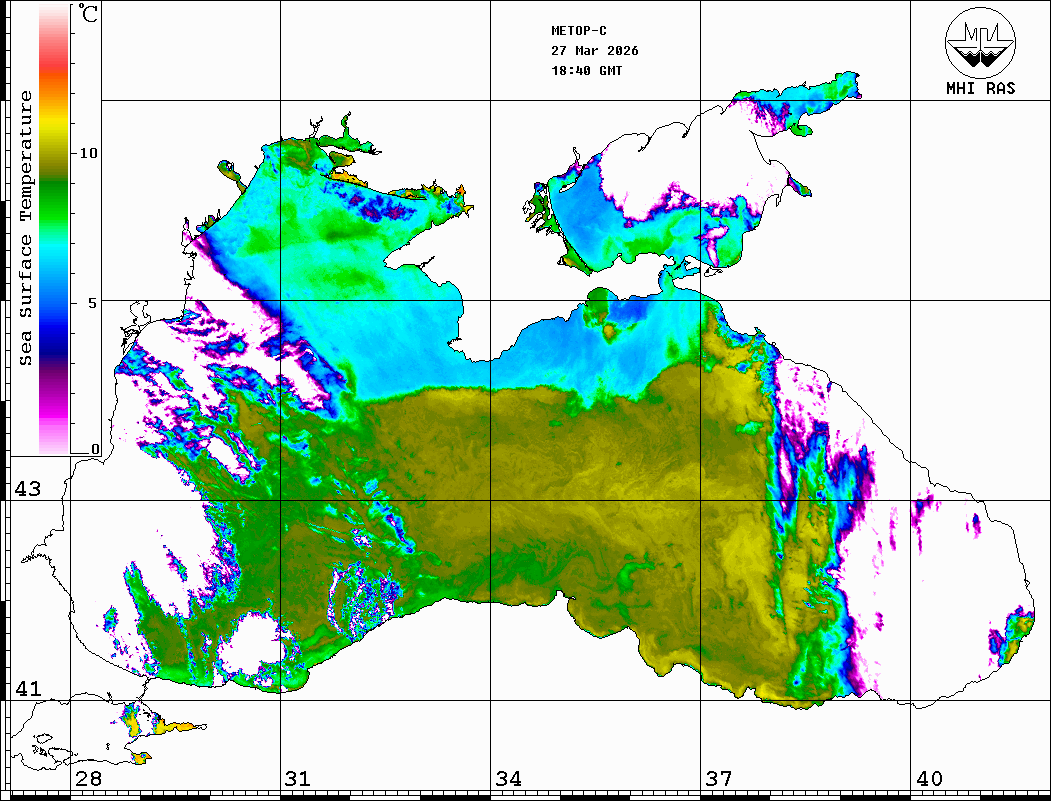This screenshot has width=1051, height=801.
Task: Click longitude label 31
Action: tap(297, 779)
